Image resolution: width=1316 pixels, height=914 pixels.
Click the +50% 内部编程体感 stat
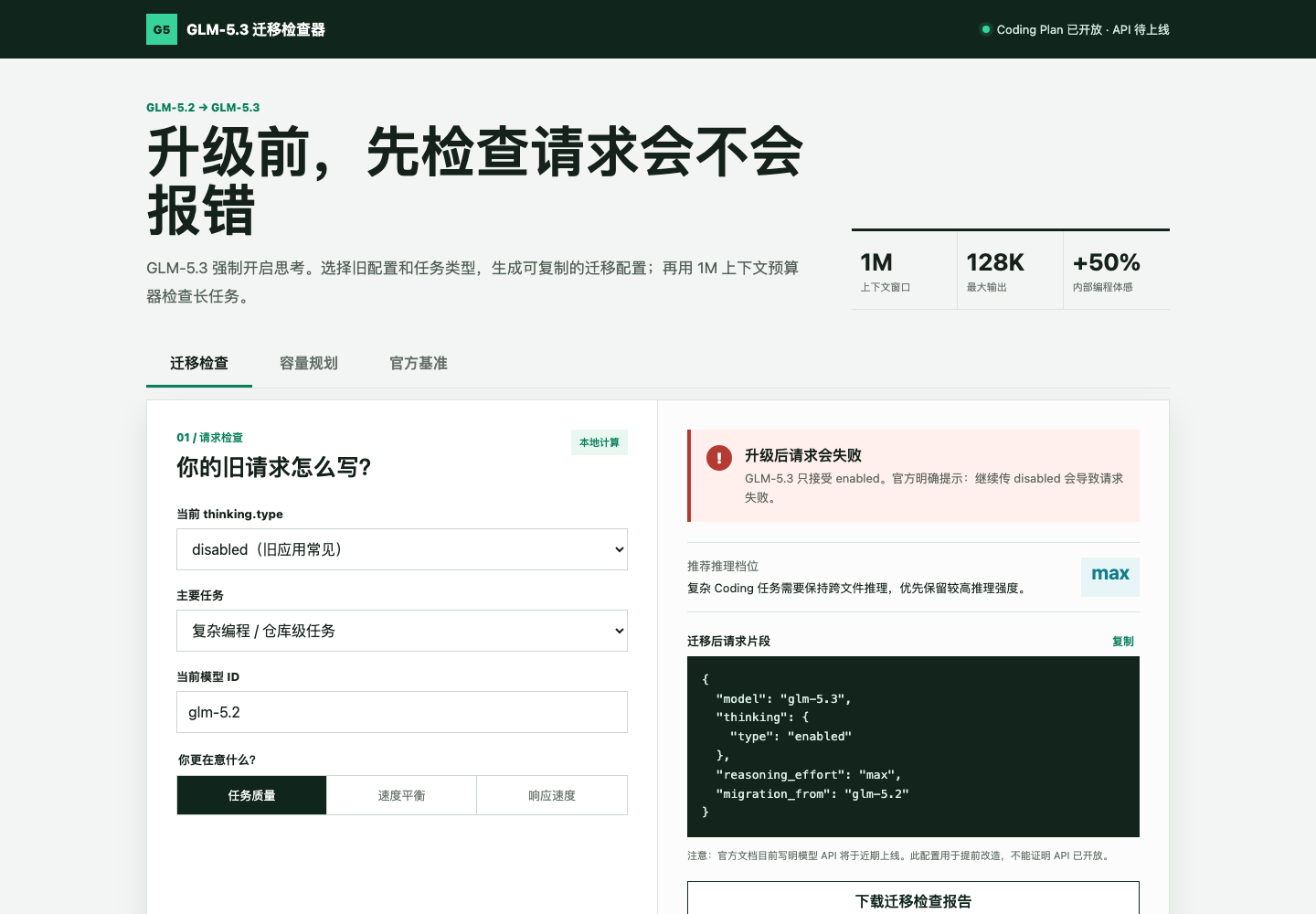click(x=1117, y=271)
